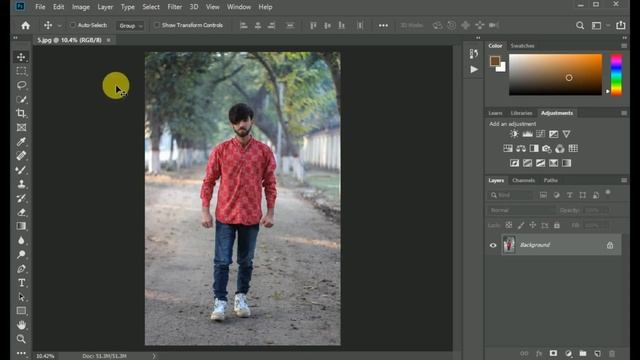This screenshot has width=640, height=360.
Task: Select the Rectangular Marquee tool
Action: 21,71
